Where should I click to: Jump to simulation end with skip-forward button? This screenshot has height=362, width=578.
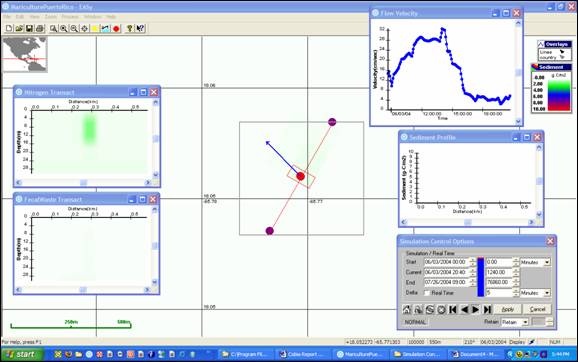pos(487,309)
